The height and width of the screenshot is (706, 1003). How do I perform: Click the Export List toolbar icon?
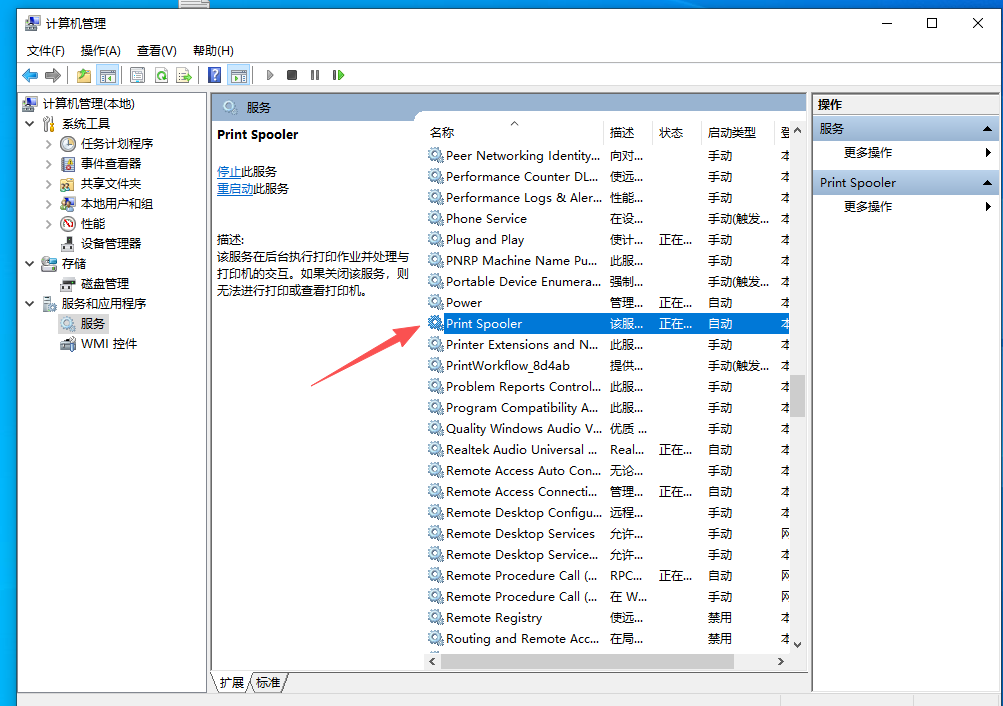(184, 75)
